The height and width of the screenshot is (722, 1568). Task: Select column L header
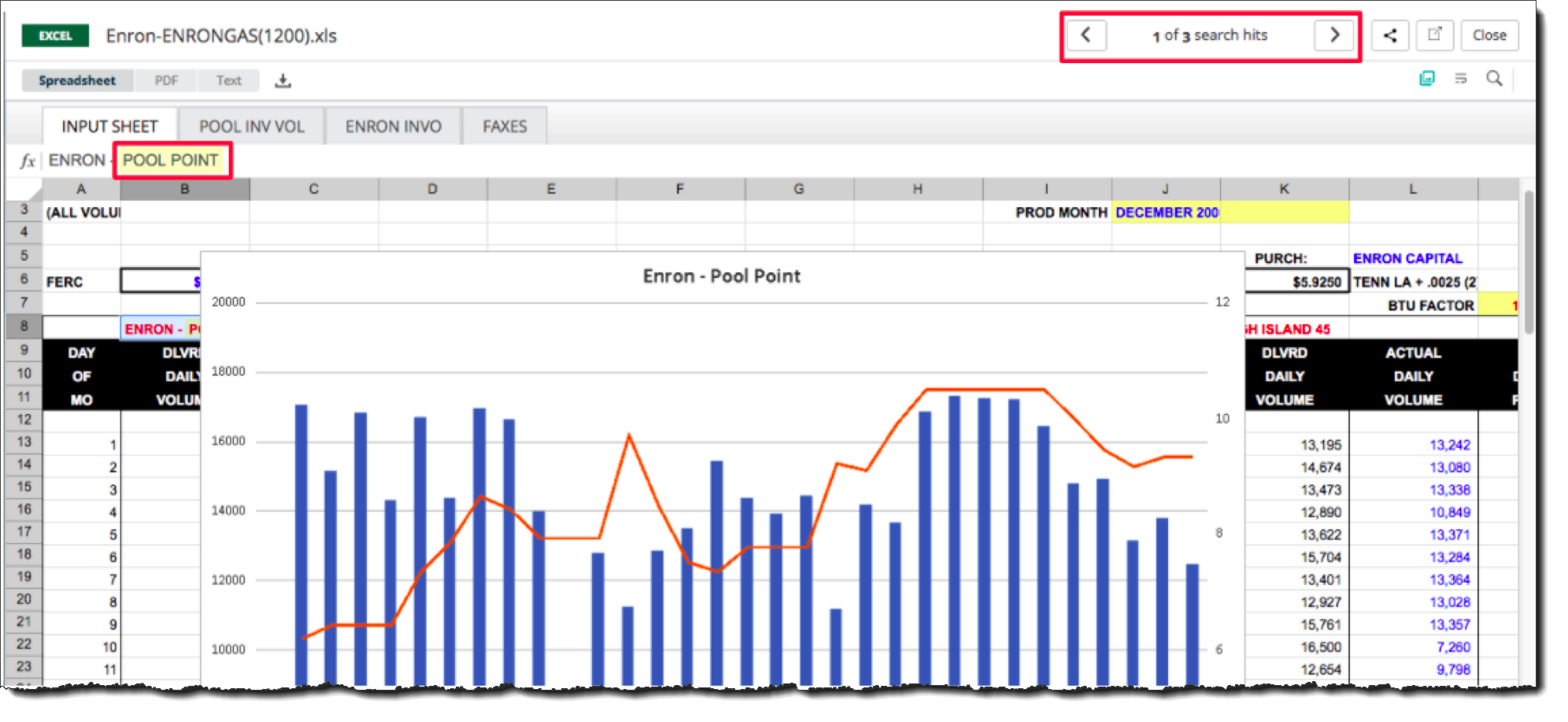tap(1413, 189)
